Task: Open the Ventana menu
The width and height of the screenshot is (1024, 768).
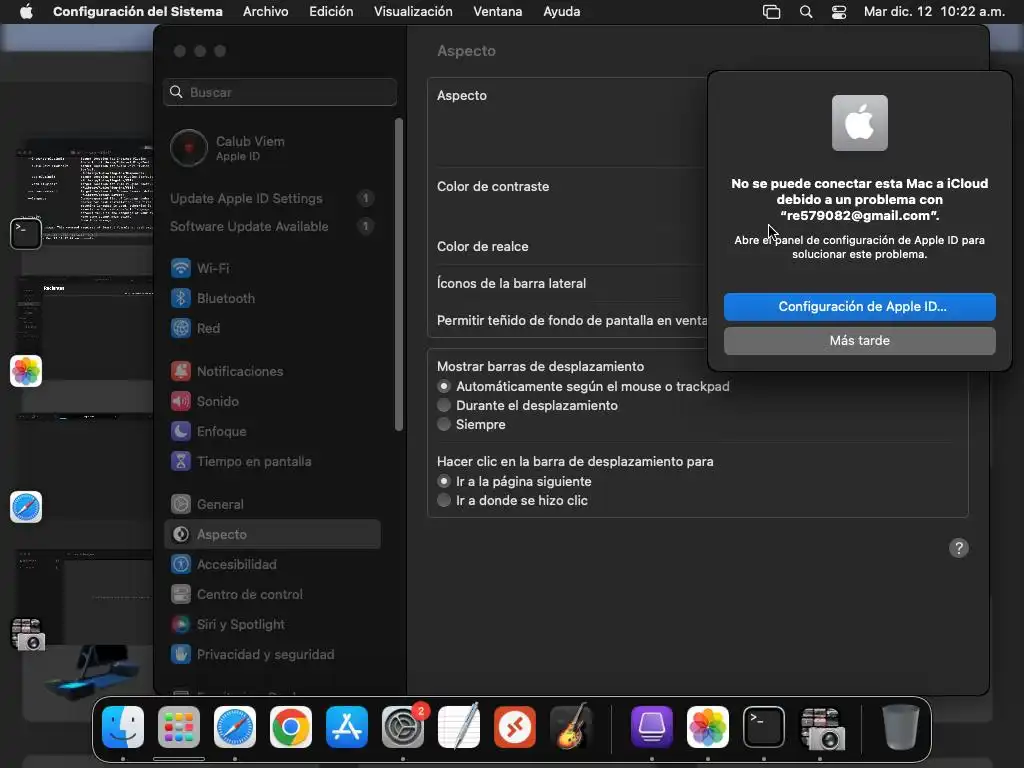Action: click(498, 12)
